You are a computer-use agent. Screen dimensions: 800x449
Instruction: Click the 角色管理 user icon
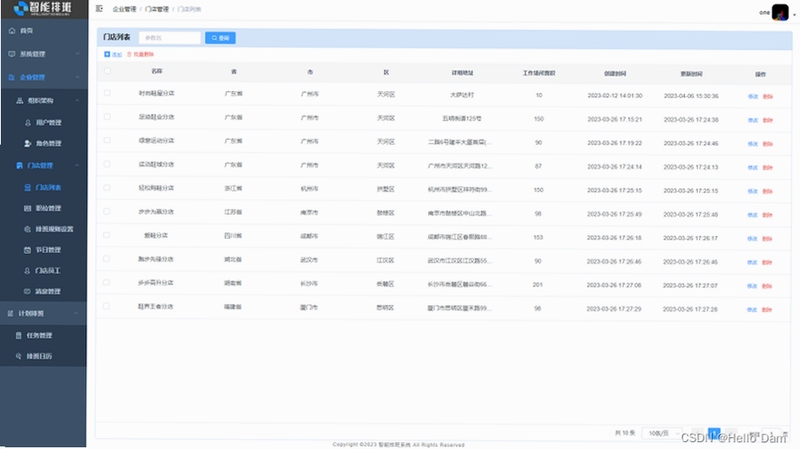28,143
